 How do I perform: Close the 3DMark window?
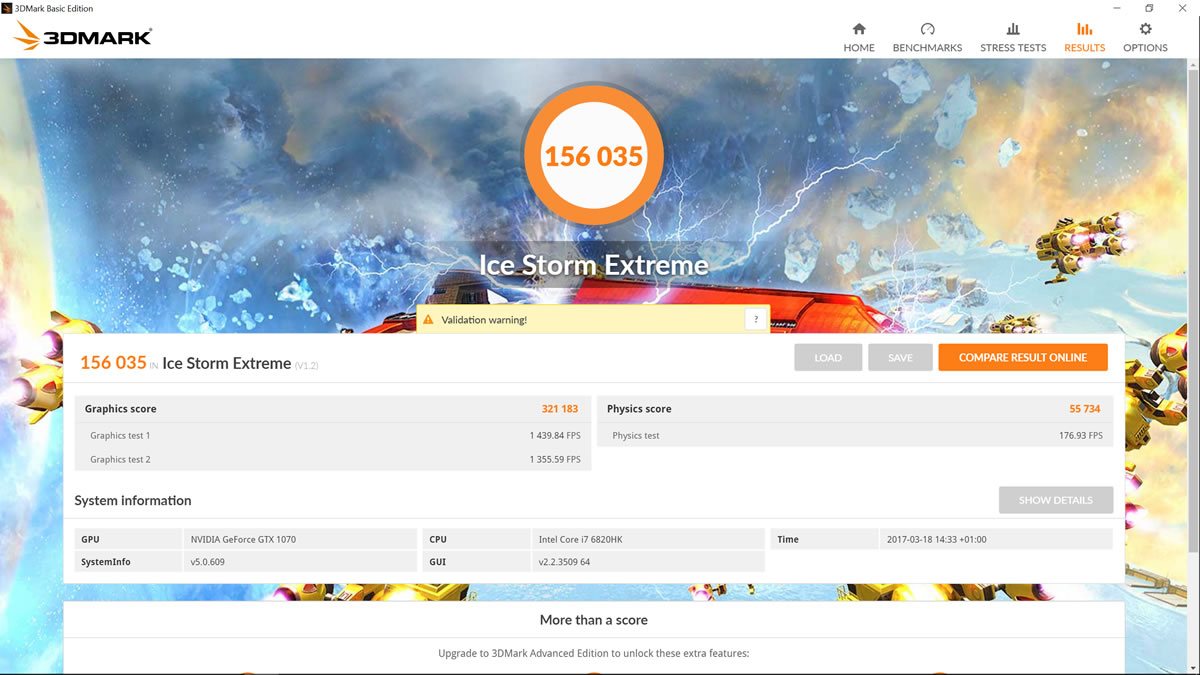[x=1182, y=8]
